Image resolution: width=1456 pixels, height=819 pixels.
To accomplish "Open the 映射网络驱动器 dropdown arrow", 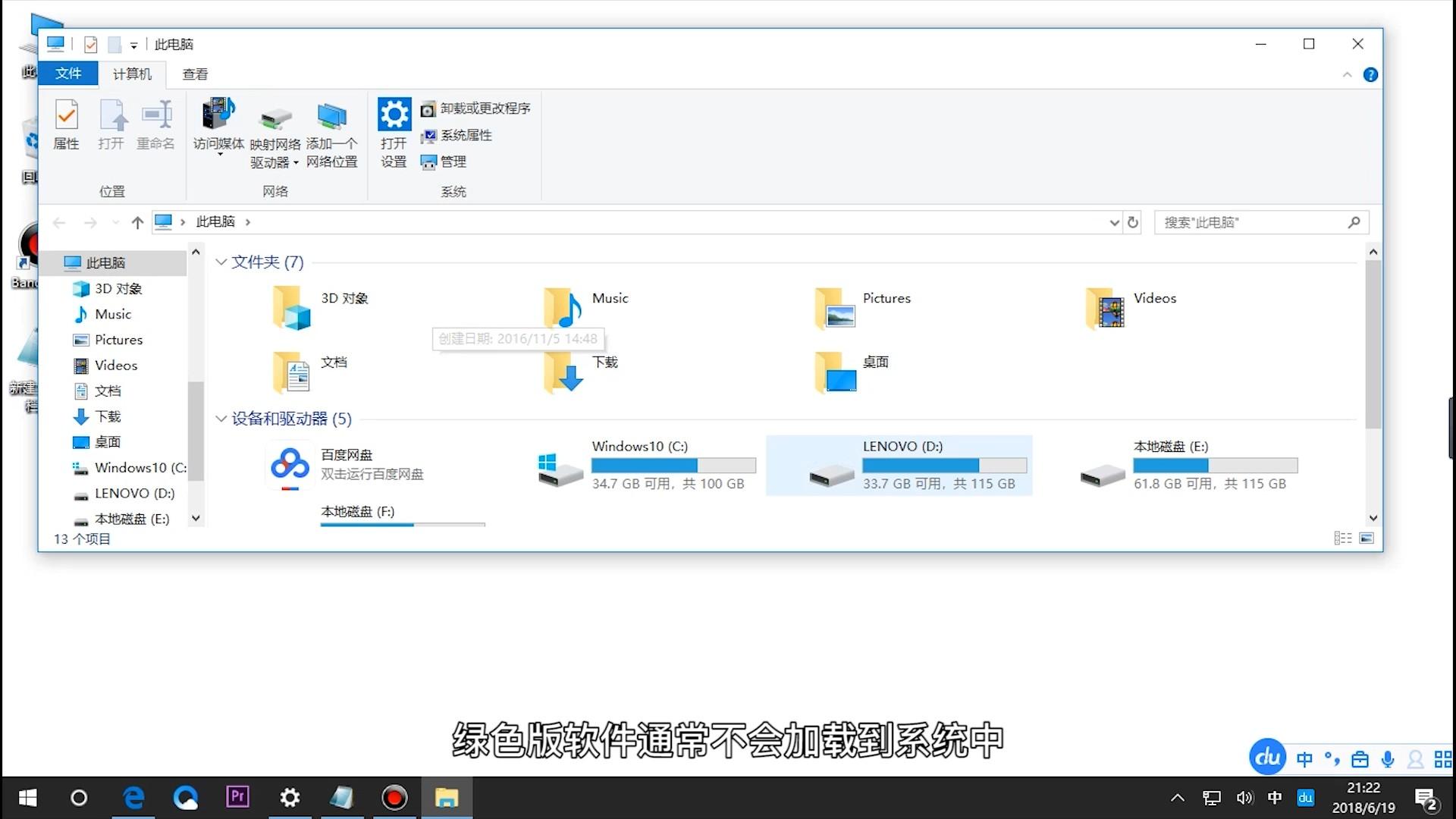I will pyautogui.click(x=296, y=162).
